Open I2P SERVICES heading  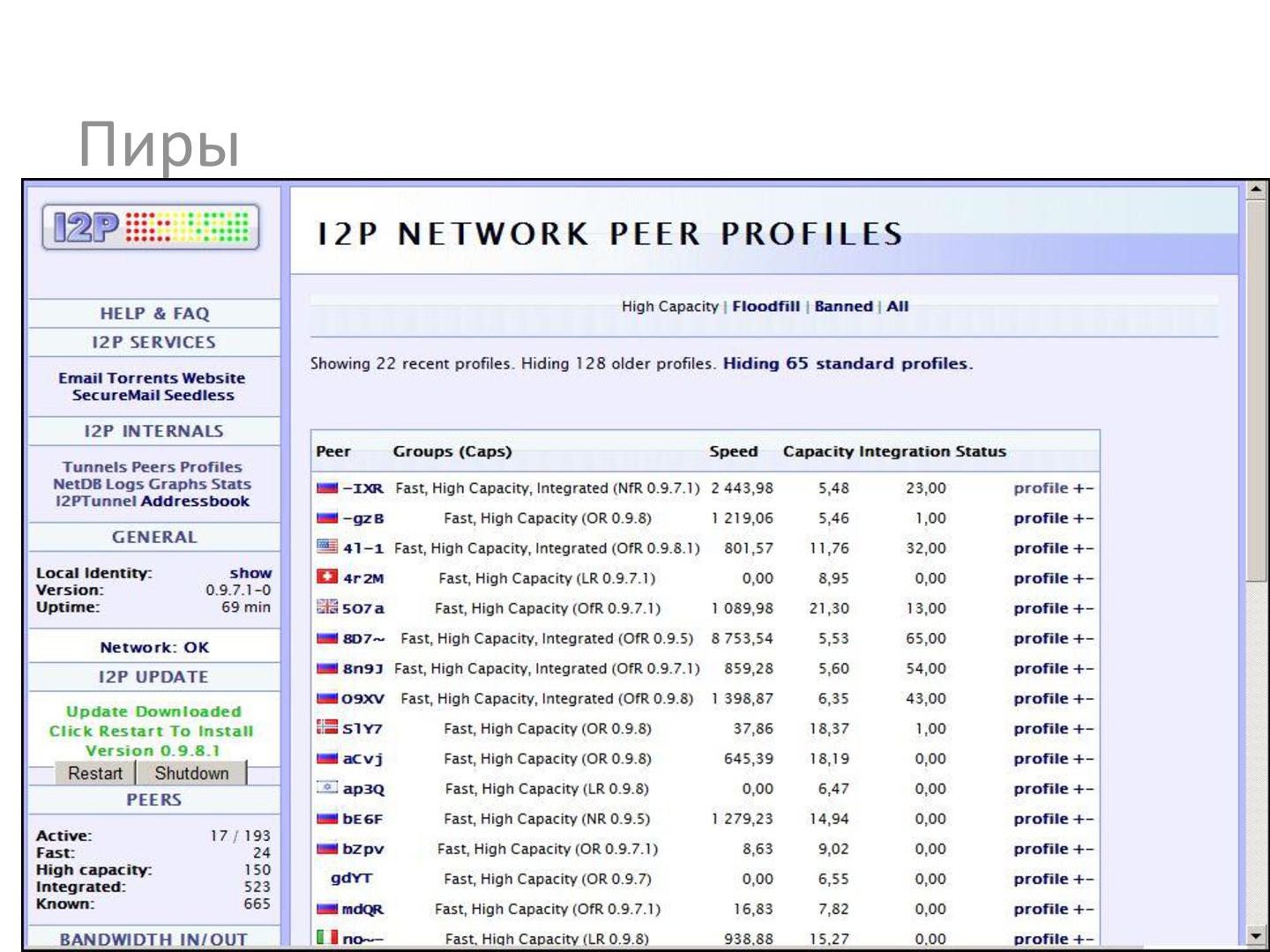(153, 342)
